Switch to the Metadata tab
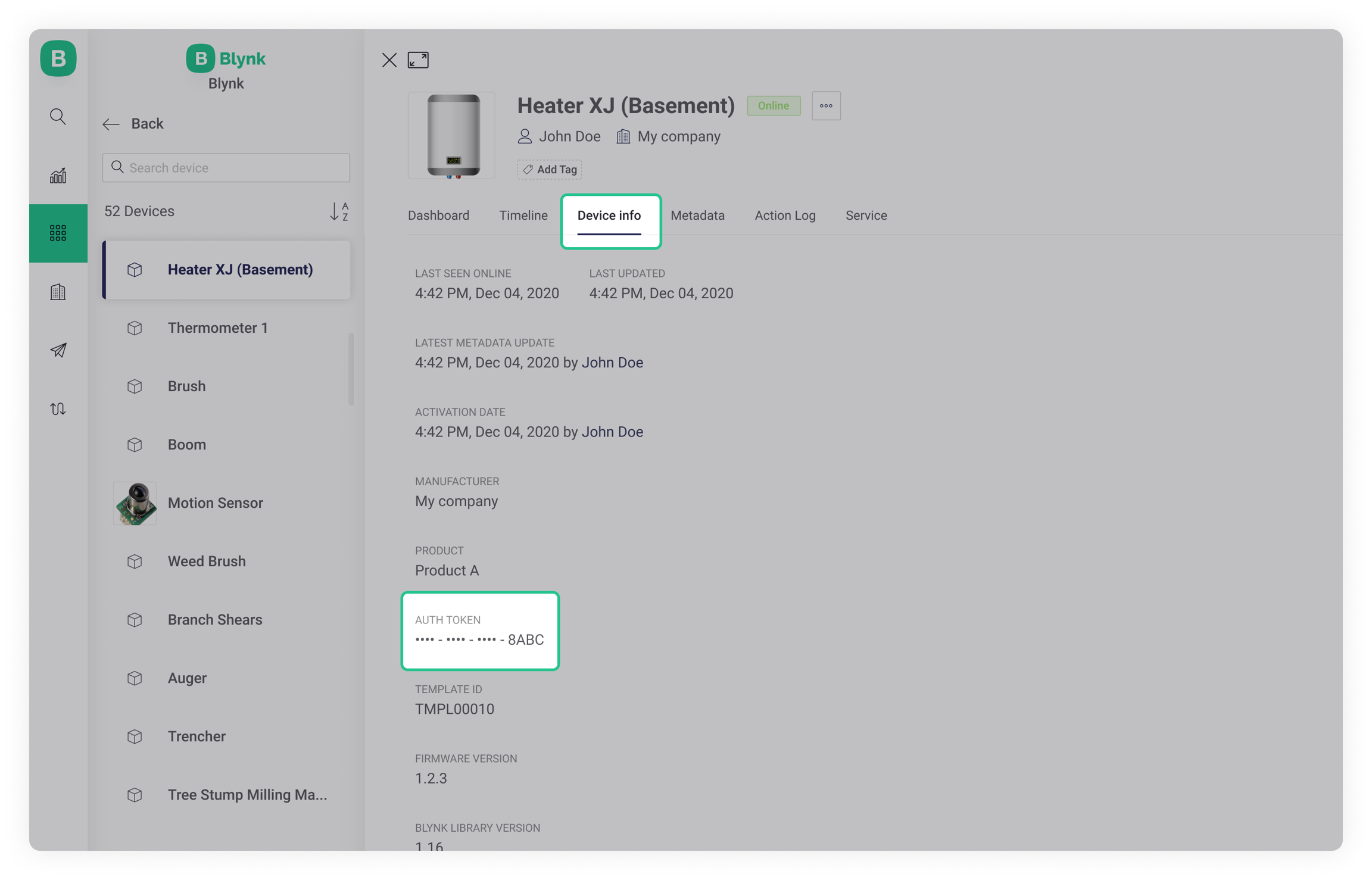The image size is (1372, 880). 697,216
